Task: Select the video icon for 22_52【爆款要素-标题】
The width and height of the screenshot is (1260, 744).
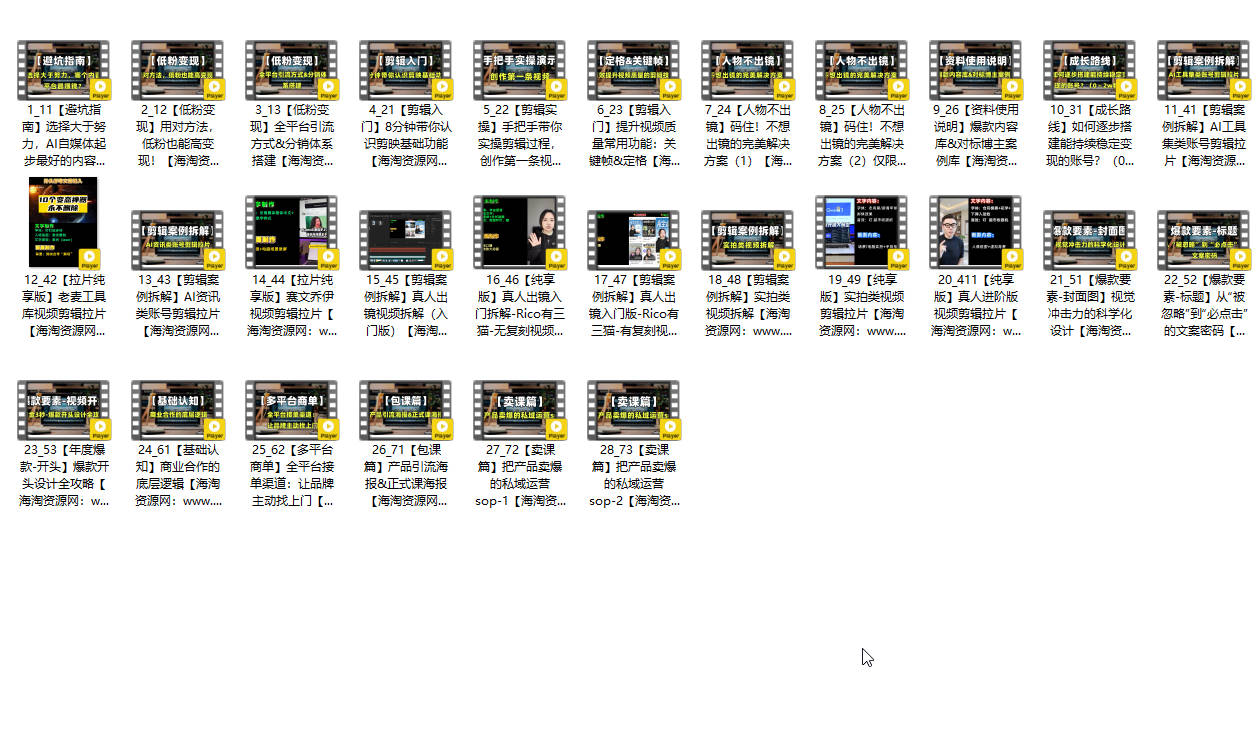Action: pos(1204,240)
